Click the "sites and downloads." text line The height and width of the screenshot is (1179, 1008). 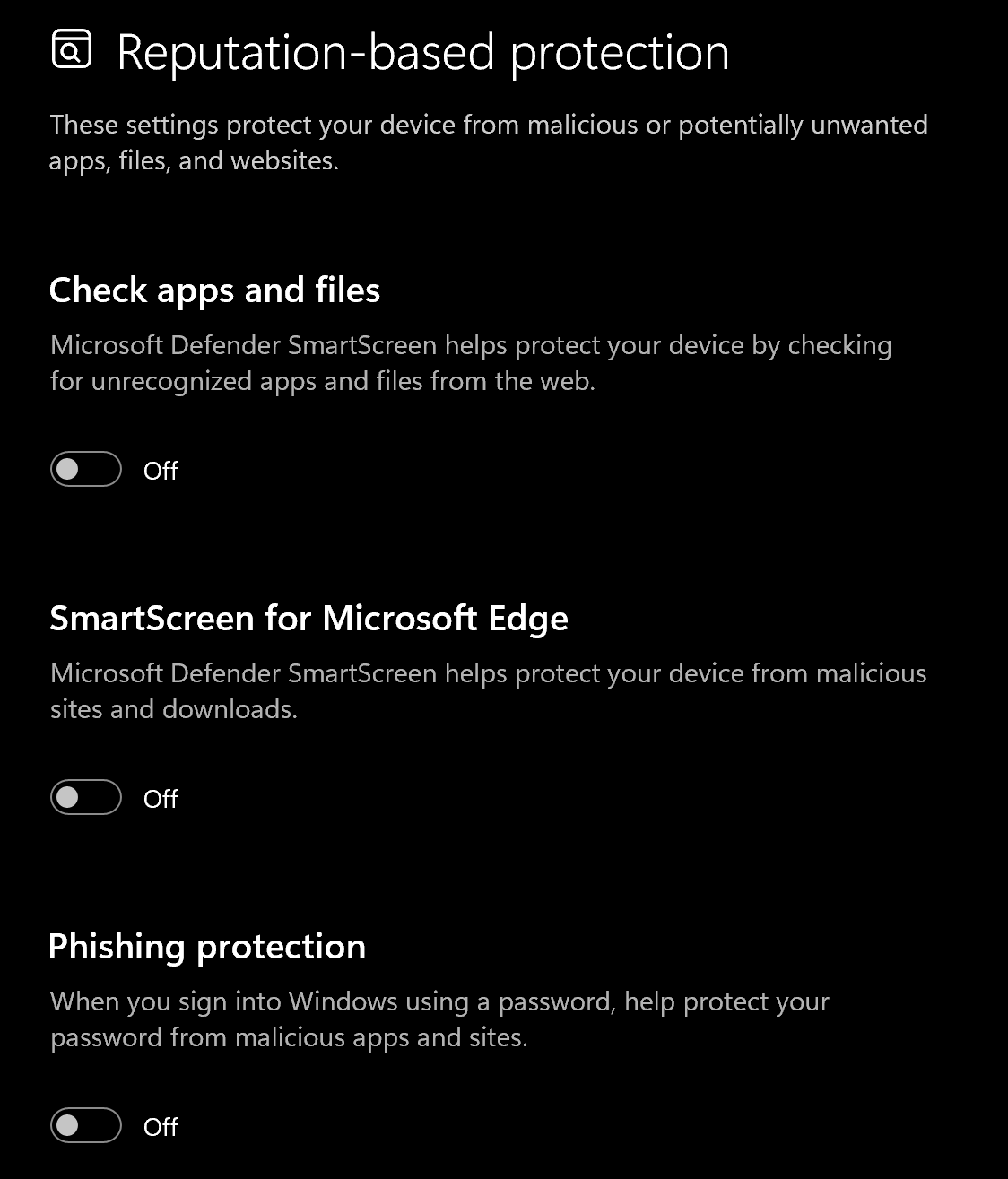[174, 709]
